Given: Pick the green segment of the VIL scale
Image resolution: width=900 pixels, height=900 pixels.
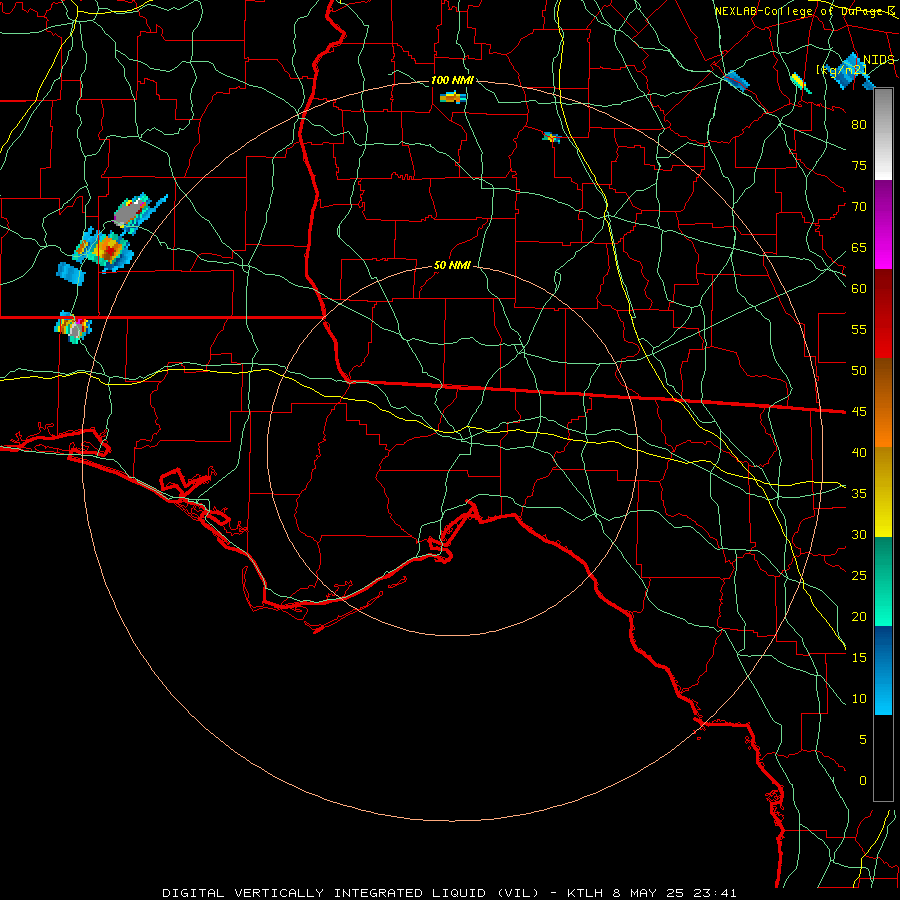Looking at the screenshot, I should click(x=883, y=581).
